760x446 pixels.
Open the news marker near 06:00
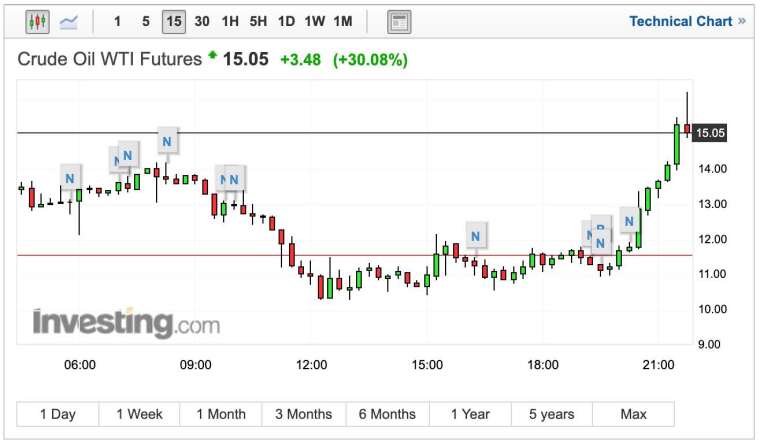coord(70,178)
